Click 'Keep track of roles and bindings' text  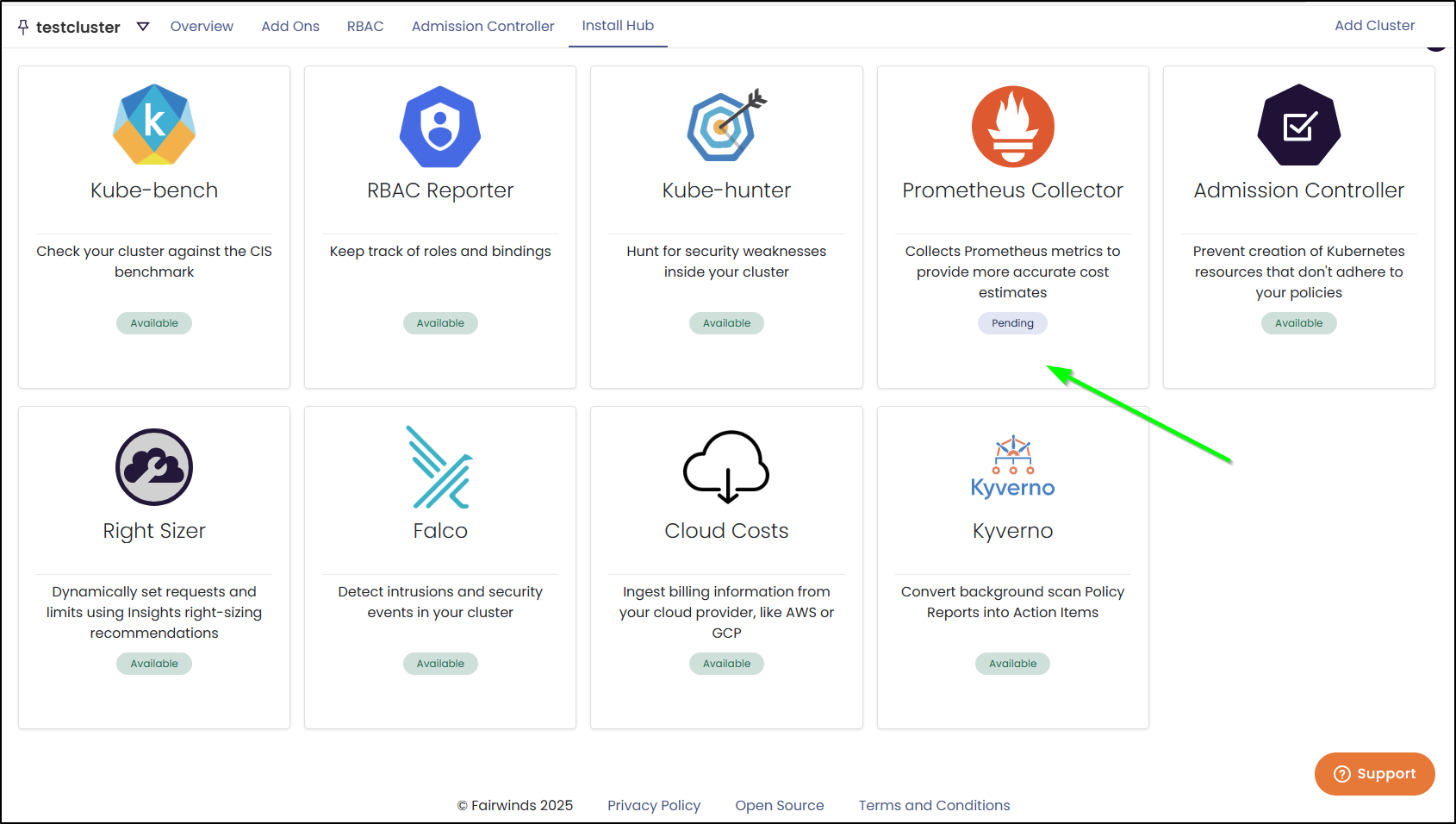(x=440, y=252)
